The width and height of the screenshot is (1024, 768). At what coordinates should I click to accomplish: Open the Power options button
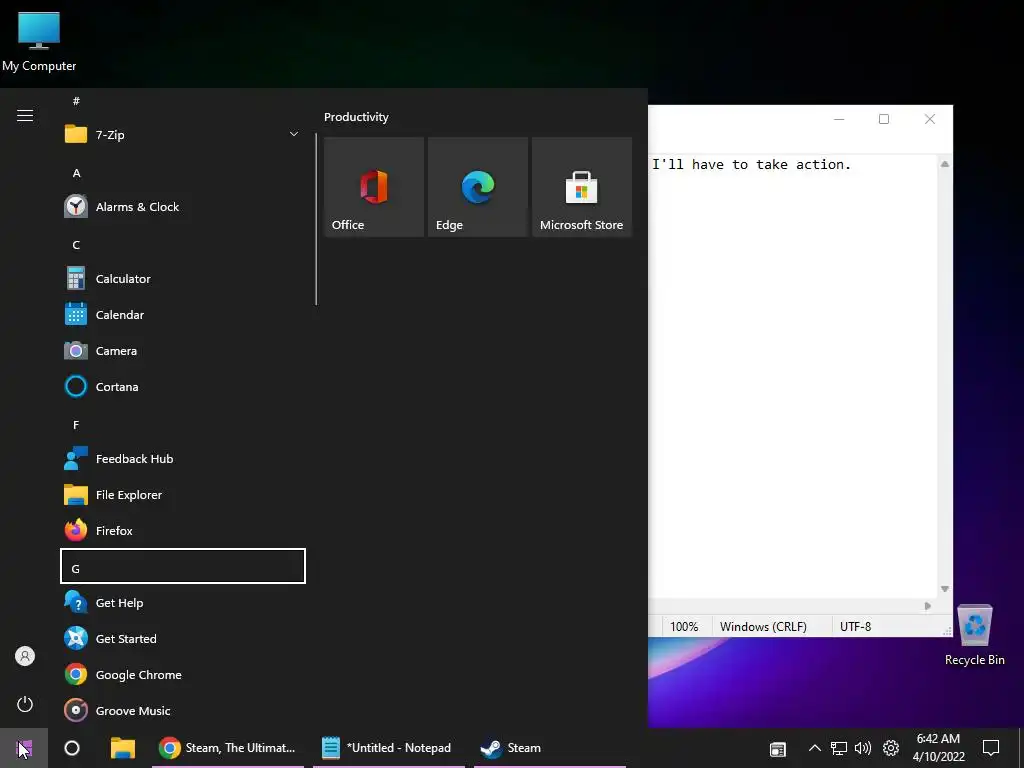pyautogui.click(x=25, y=704)
